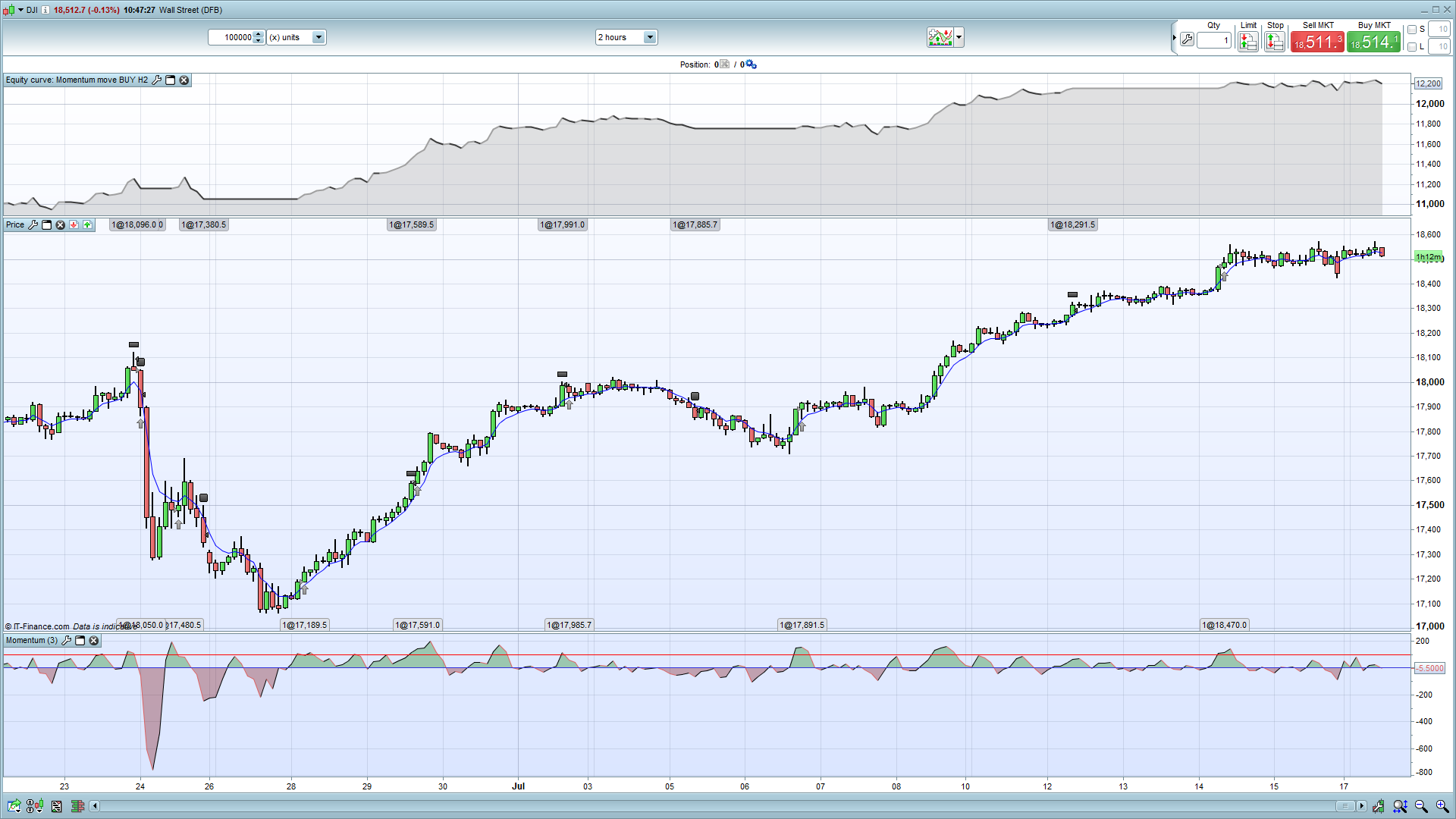Image resolution: width=1456 pixels, height=819 pixels.
Task: Click the close position icon next to Position
Action: click(724, 64)
